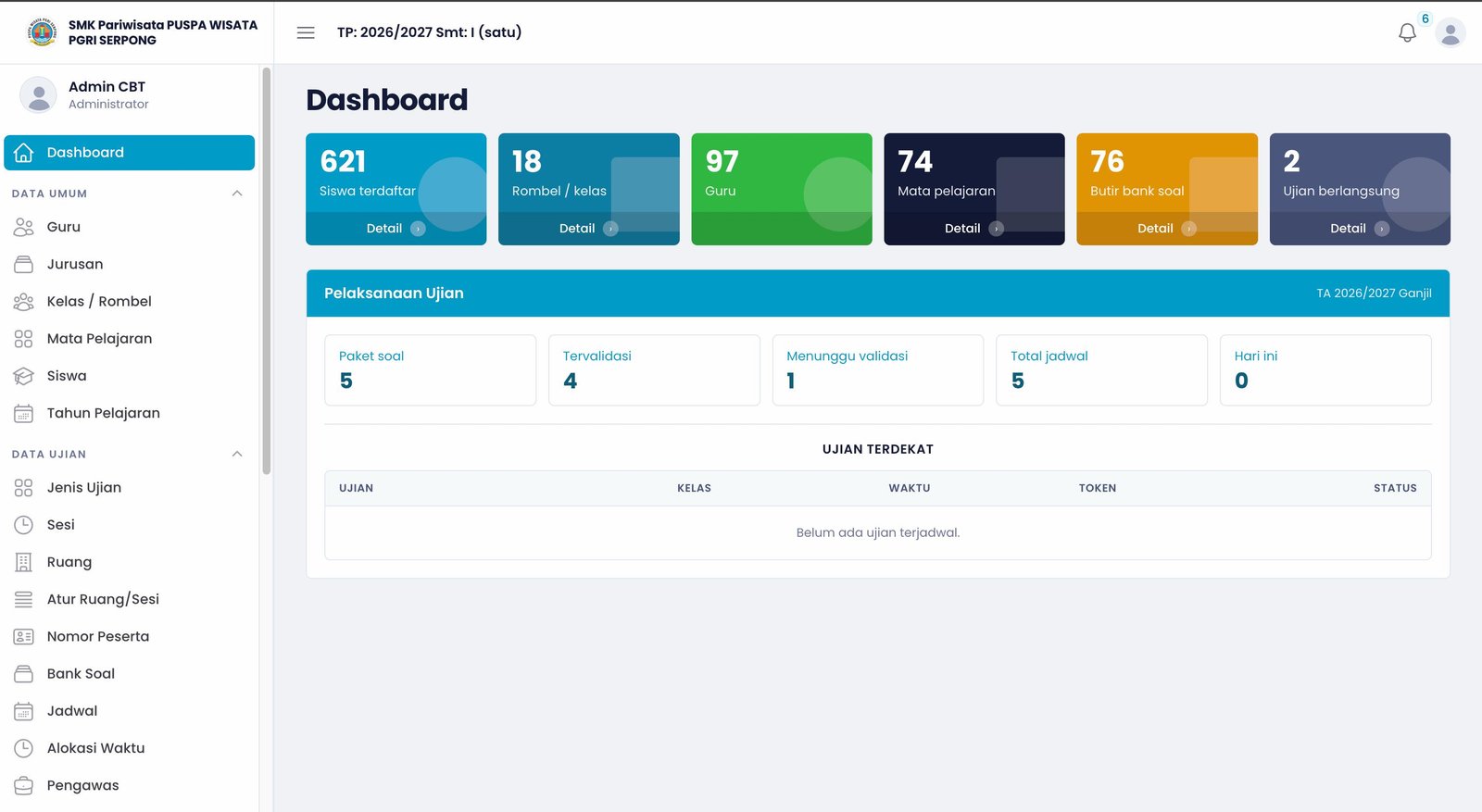Open Detail for Mata pelajaran card
Screen dimensions: 1482x812
(973, 229)
